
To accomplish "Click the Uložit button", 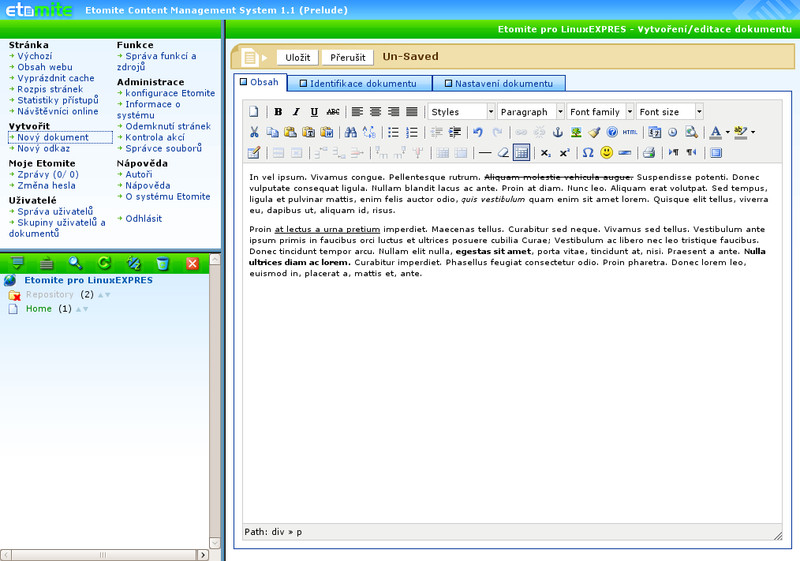I will click(297, 57).
